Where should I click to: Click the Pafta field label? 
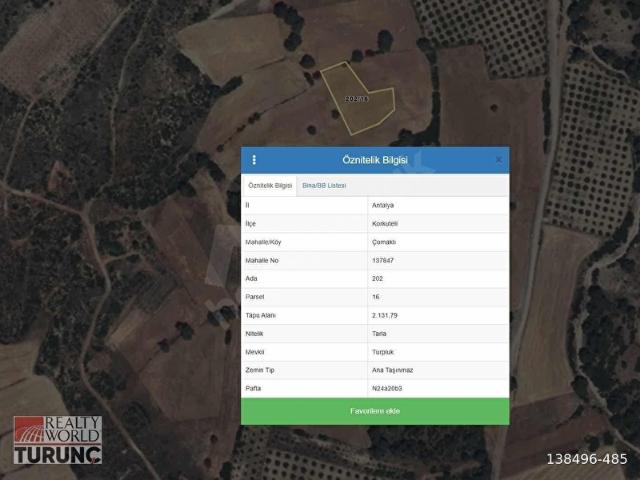point(253,389)
